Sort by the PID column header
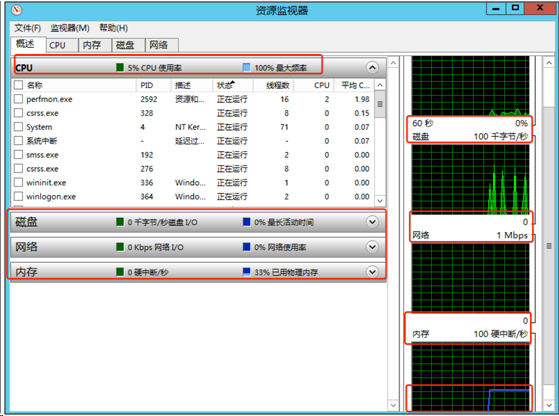This screenshot has width=559, height=416. (x=154, y=85)
